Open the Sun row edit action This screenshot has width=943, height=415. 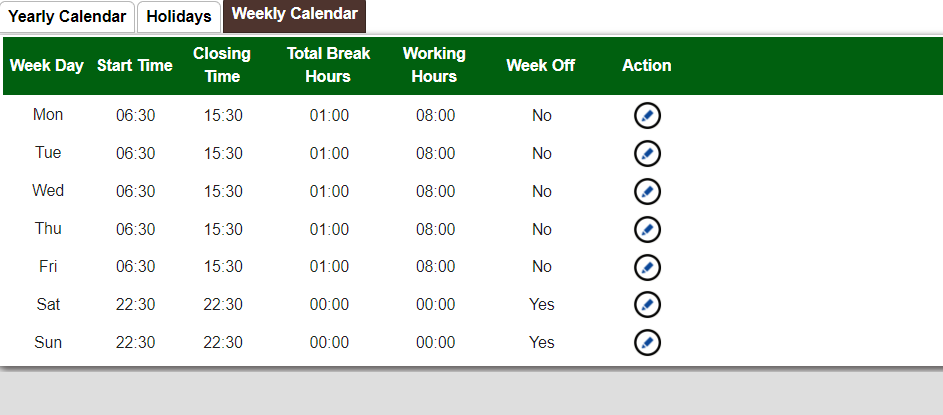click(647, 343)
